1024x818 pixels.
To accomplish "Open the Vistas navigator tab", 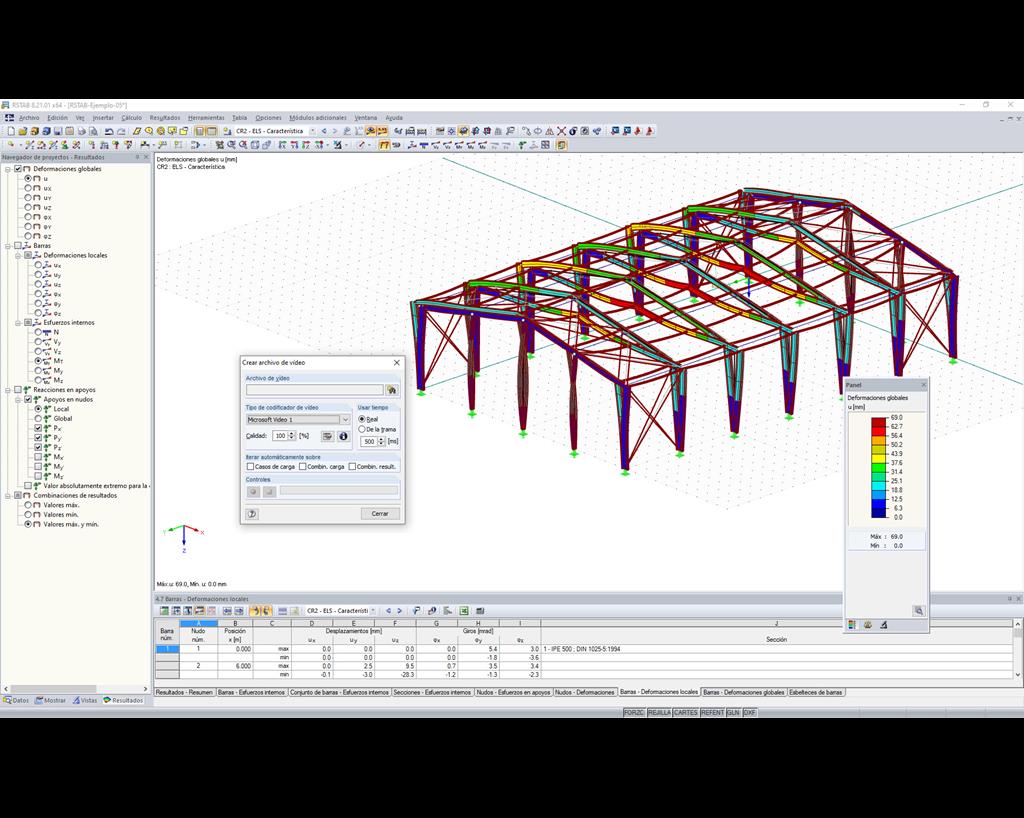I will click(x=85, y=700).
